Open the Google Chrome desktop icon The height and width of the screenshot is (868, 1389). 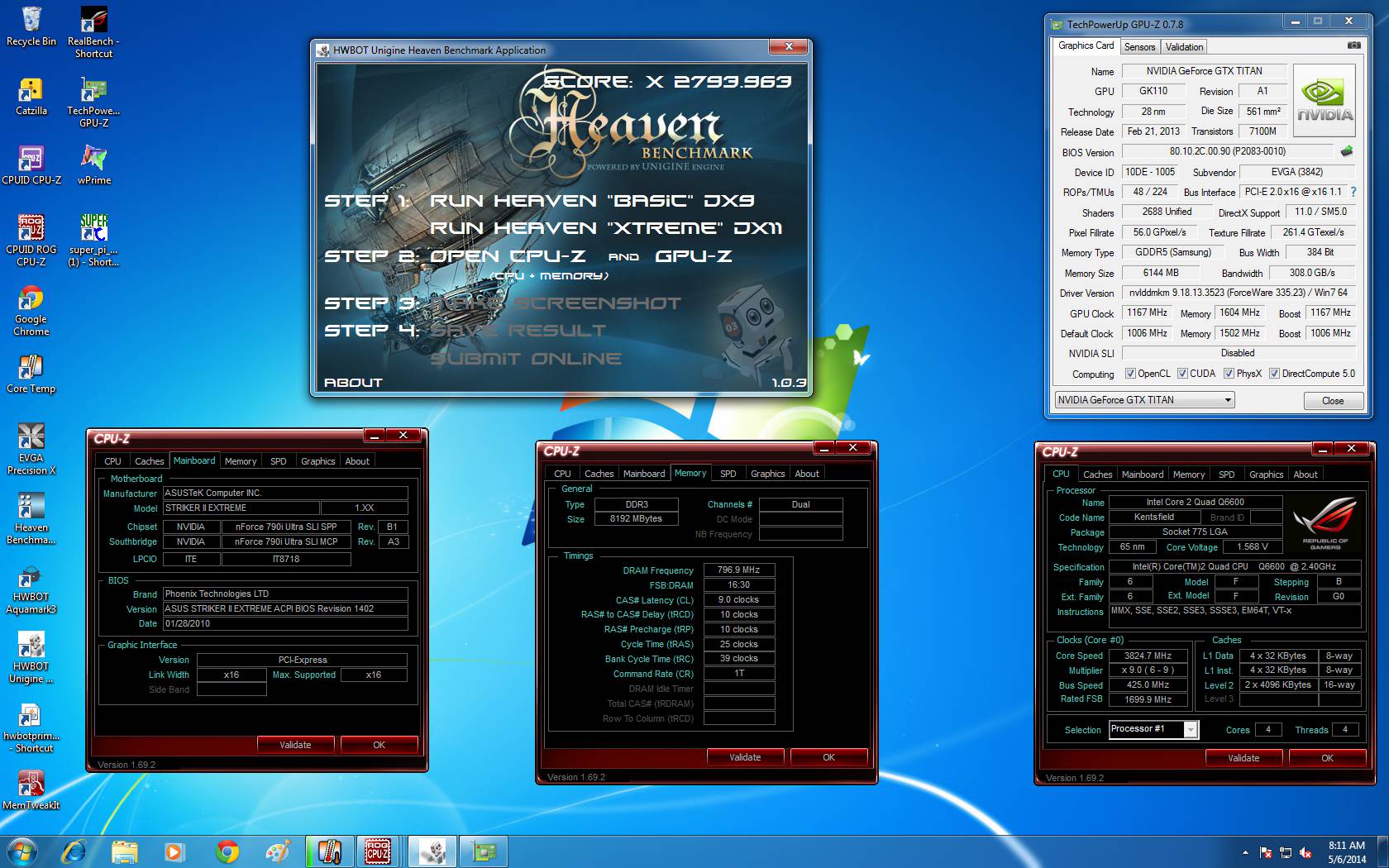tap(31, 311)
